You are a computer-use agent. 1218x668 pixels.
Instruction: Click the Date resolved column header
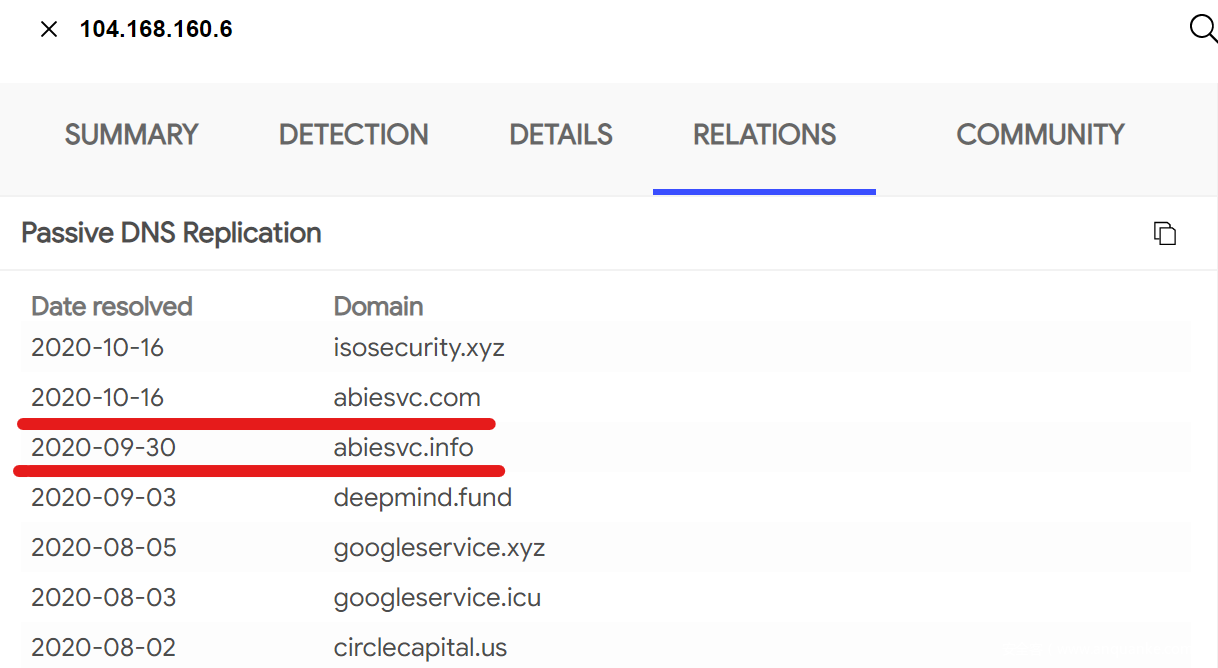point(112,306)
